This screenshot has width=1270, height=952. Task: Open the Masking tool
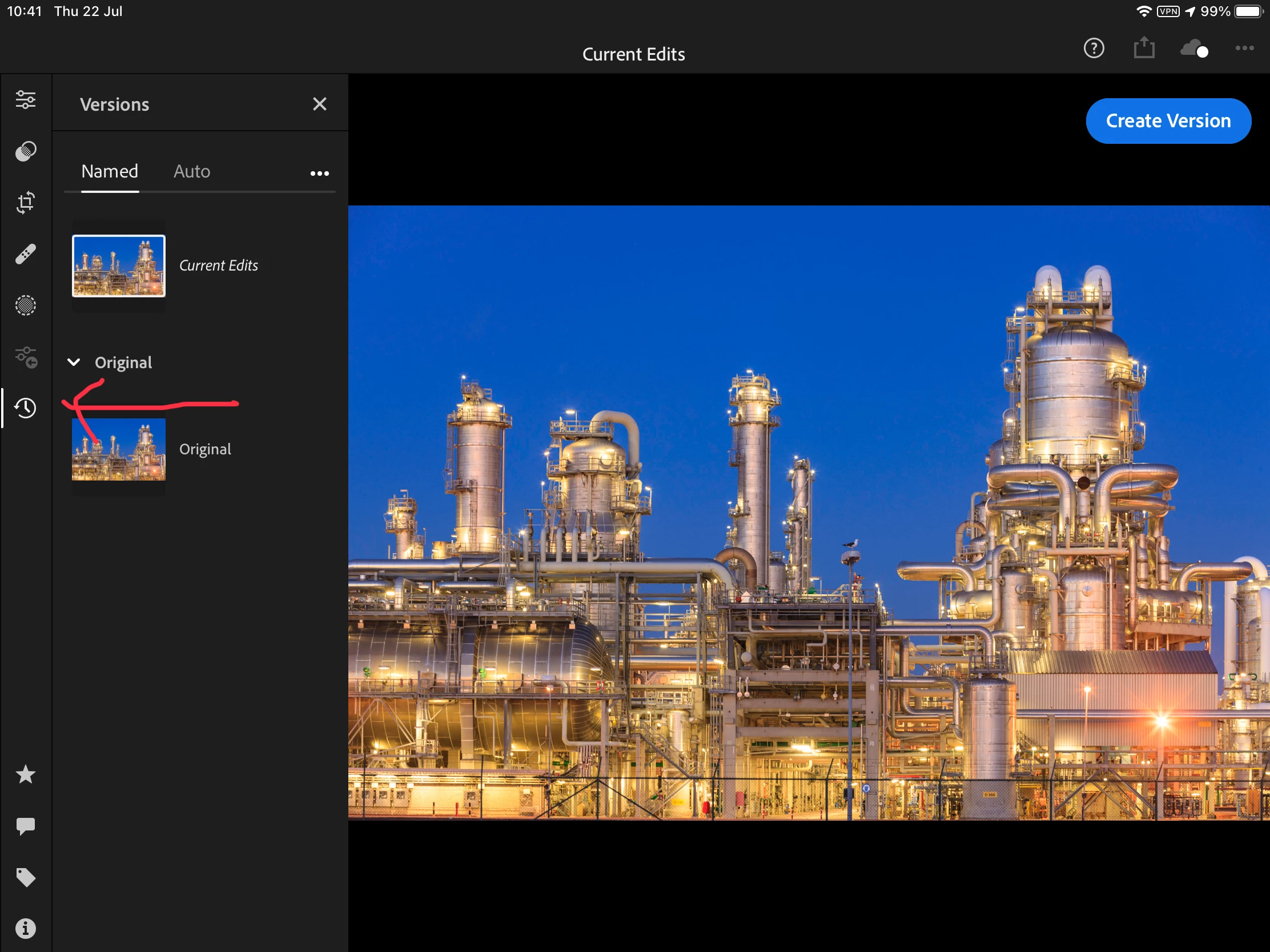[25, 305]
